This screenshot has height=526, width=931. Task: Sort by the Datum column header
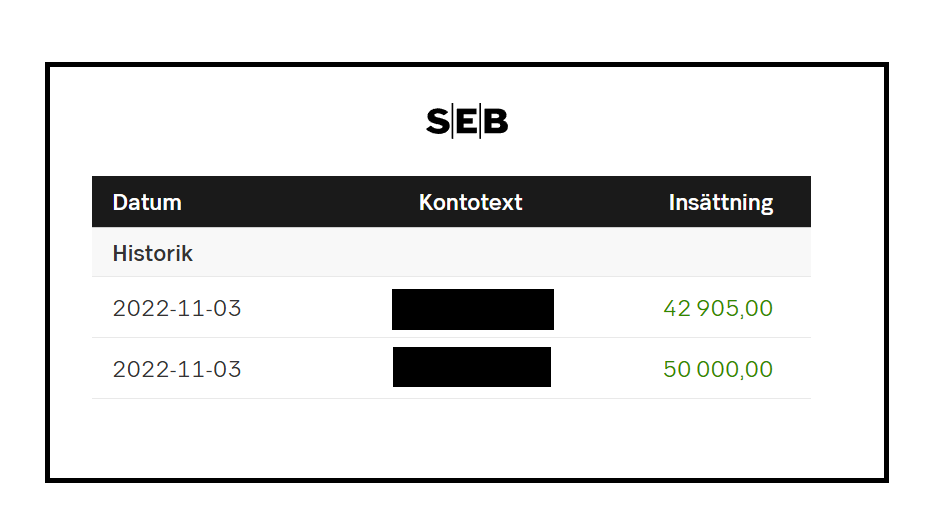[x=147, y=202]
